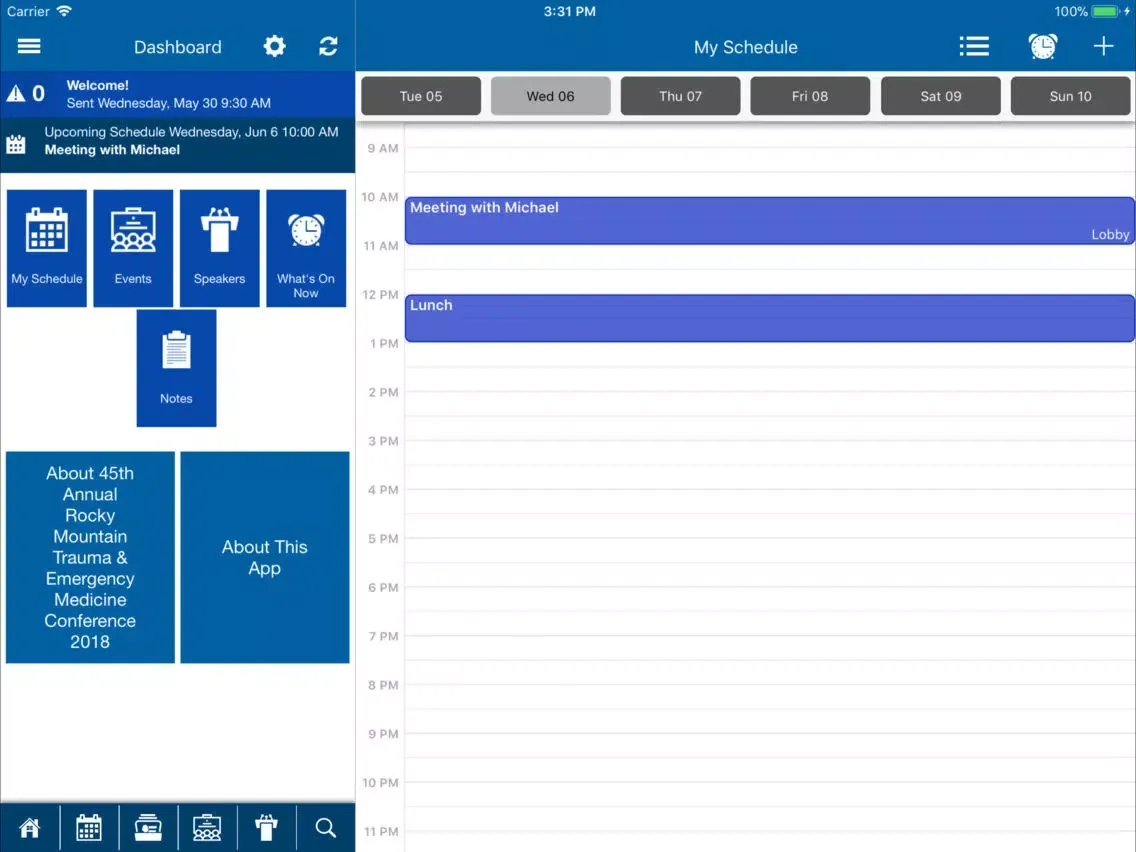Open the Notes tile
Viewport: 1136px width, 852px height.
tap(176, 368)
